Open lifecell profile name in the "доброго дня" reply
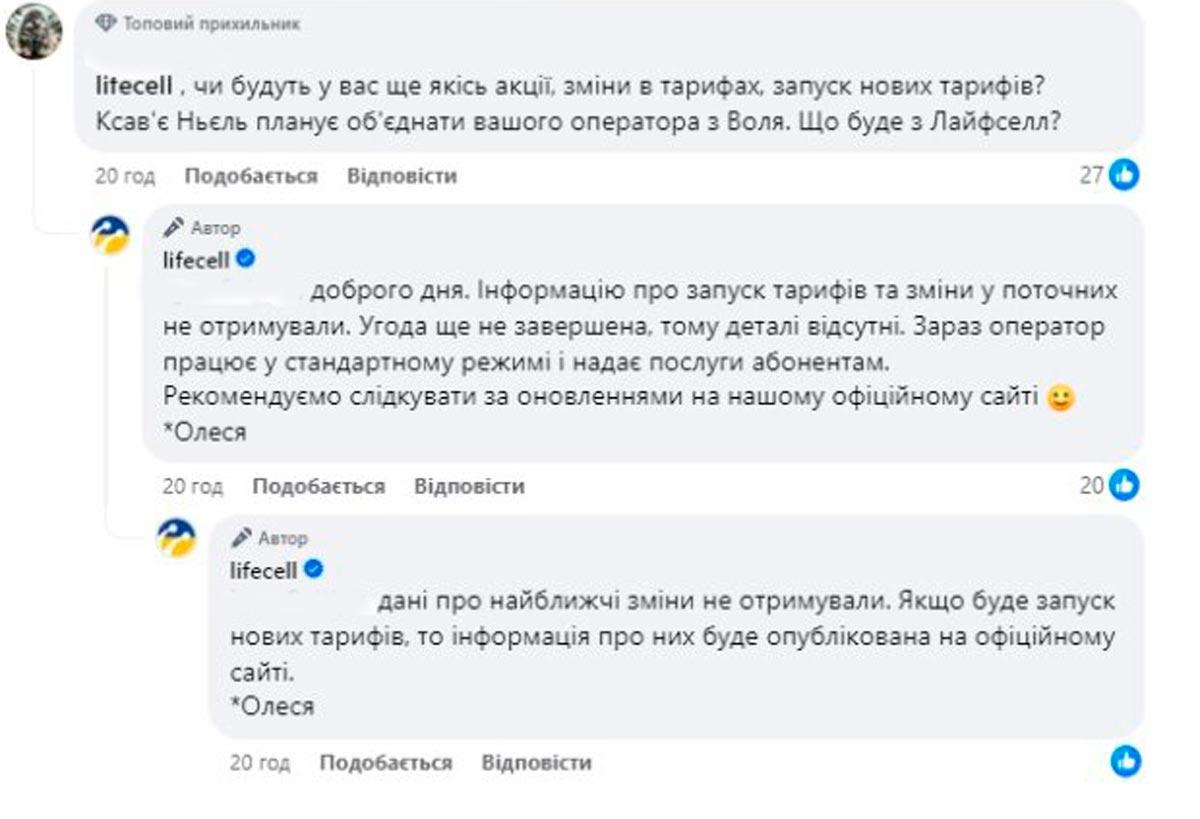Screen dimensions: 1200x819 [196, 261]
